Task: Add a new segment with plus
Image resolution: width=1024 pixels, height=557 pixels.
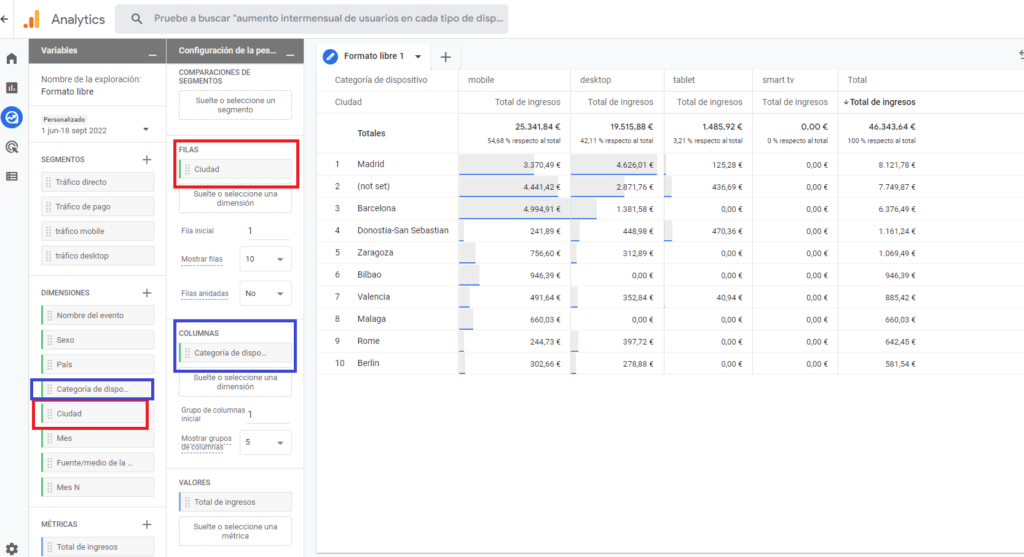Action: click(147, 159)
